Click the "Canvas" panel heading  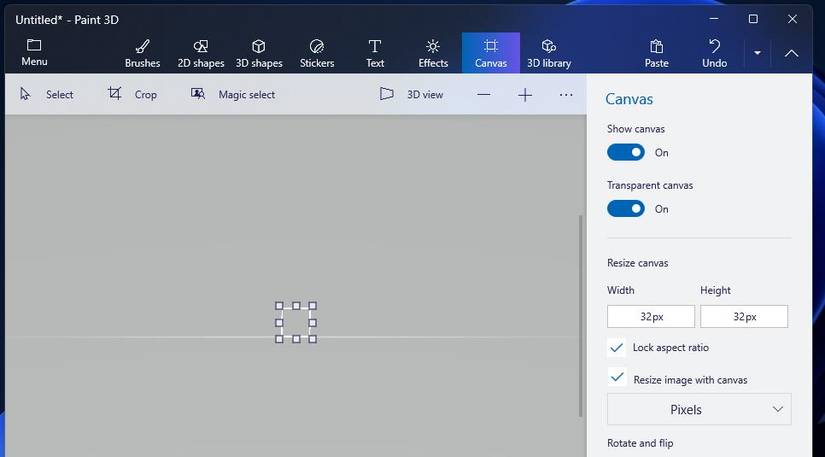(629, 99)
